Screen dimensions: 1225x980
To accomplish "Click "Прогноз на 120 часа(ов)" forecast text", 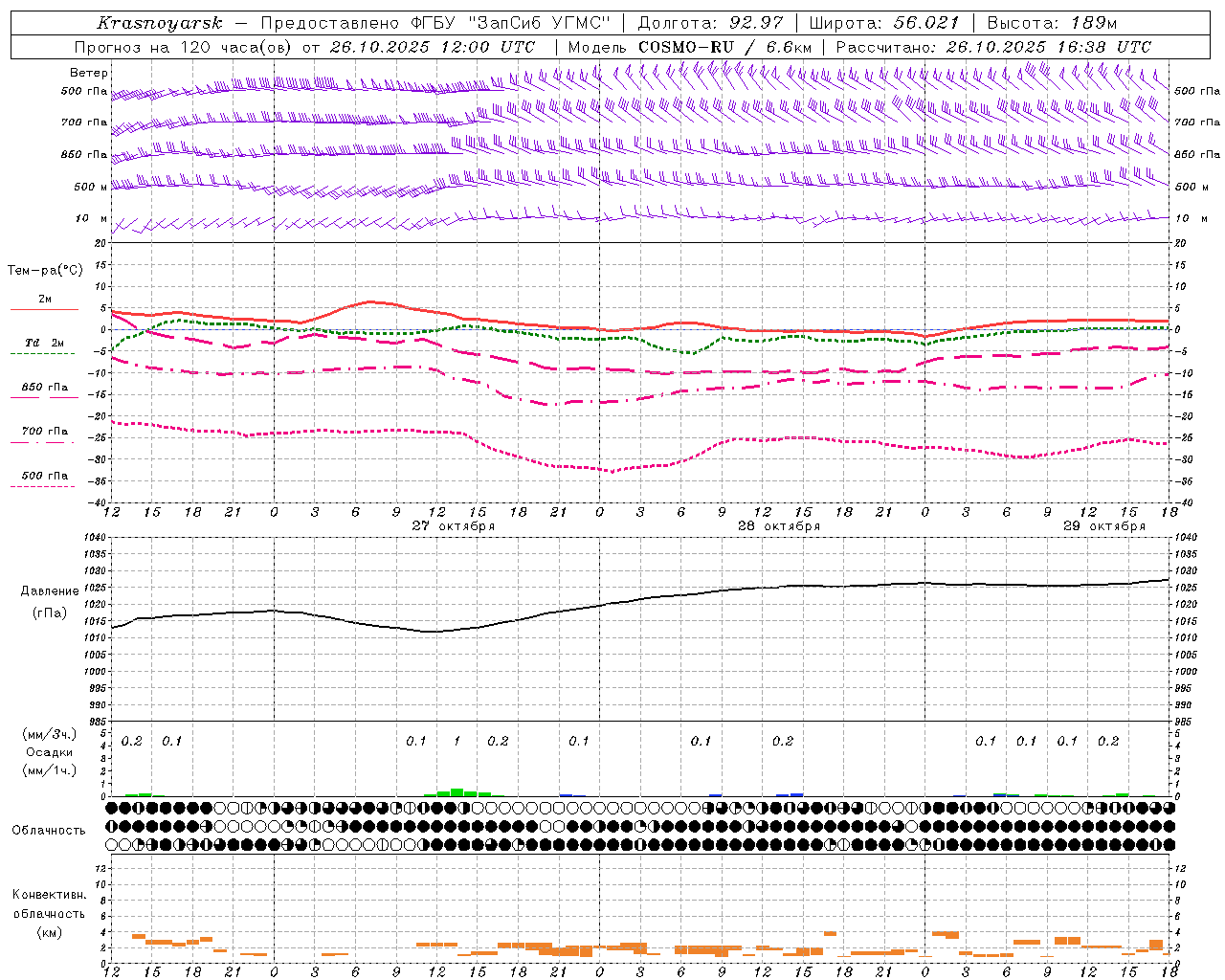I will [x=184, y=47].
